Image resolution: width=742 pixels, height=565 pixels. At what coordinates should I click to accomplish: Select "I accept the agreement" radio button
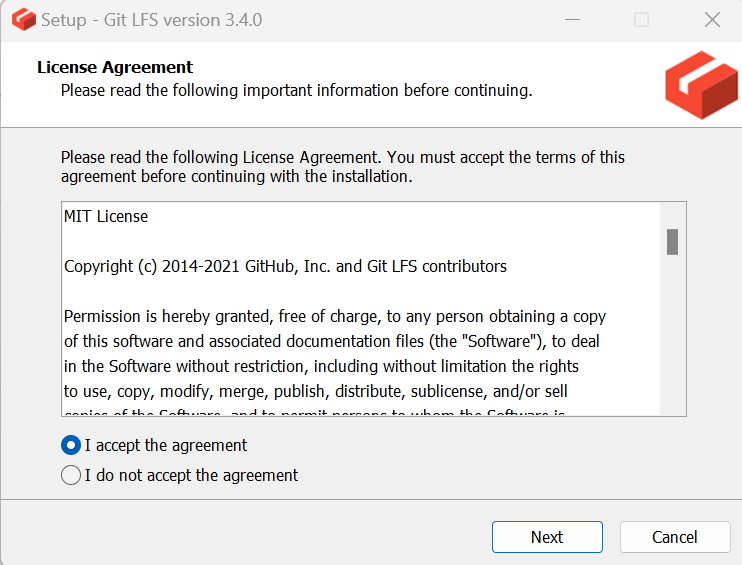[x=71, y=445]
